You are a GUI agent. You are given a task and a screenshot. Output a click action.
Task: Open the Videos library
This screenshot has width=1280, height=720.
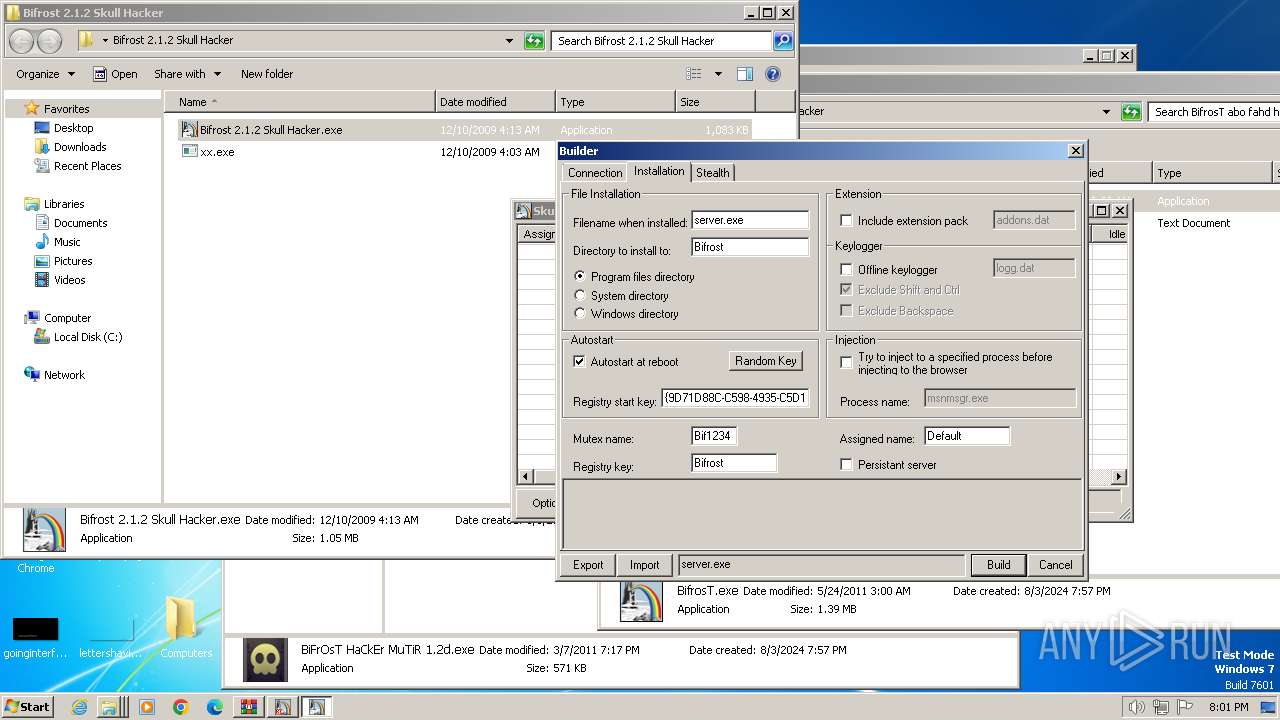pyautogui.click(x=69, y=280)
